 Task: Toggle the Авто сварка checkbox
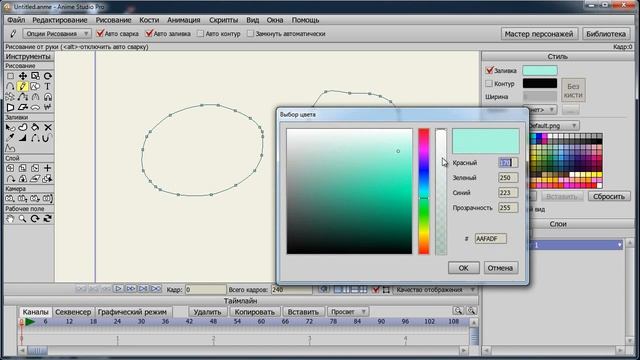click(100, 33)
